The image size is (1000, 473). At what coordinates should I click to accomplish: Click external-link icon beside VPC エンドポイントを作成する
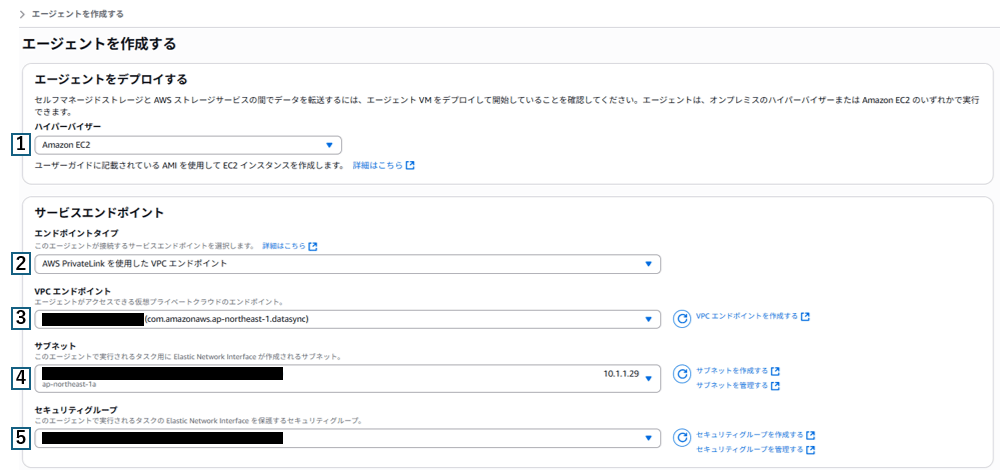[x=805, y=316]
